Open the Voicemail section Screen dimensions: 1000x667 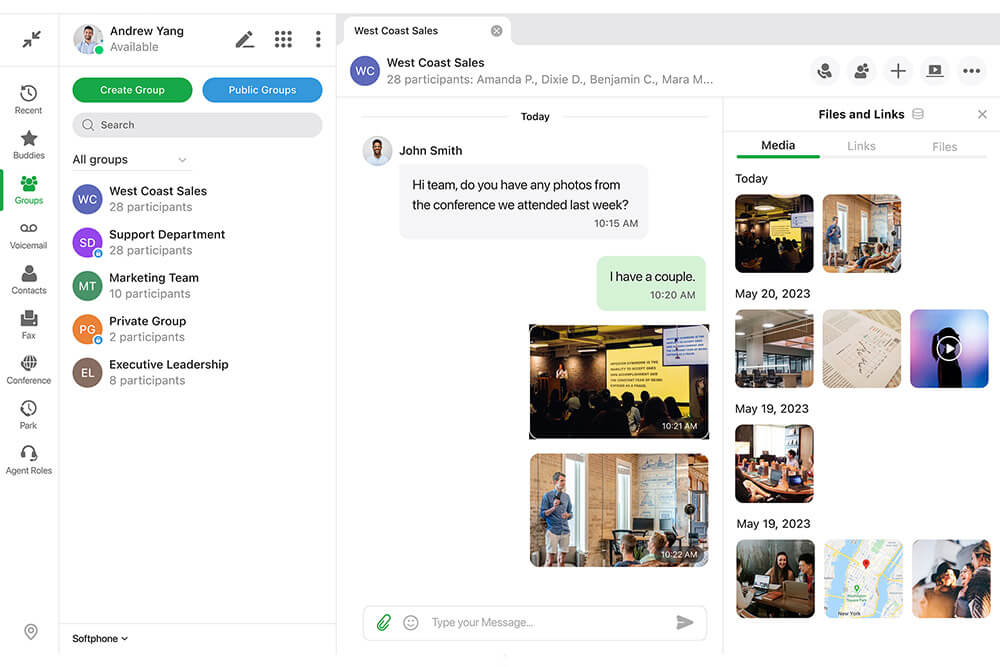29,235
